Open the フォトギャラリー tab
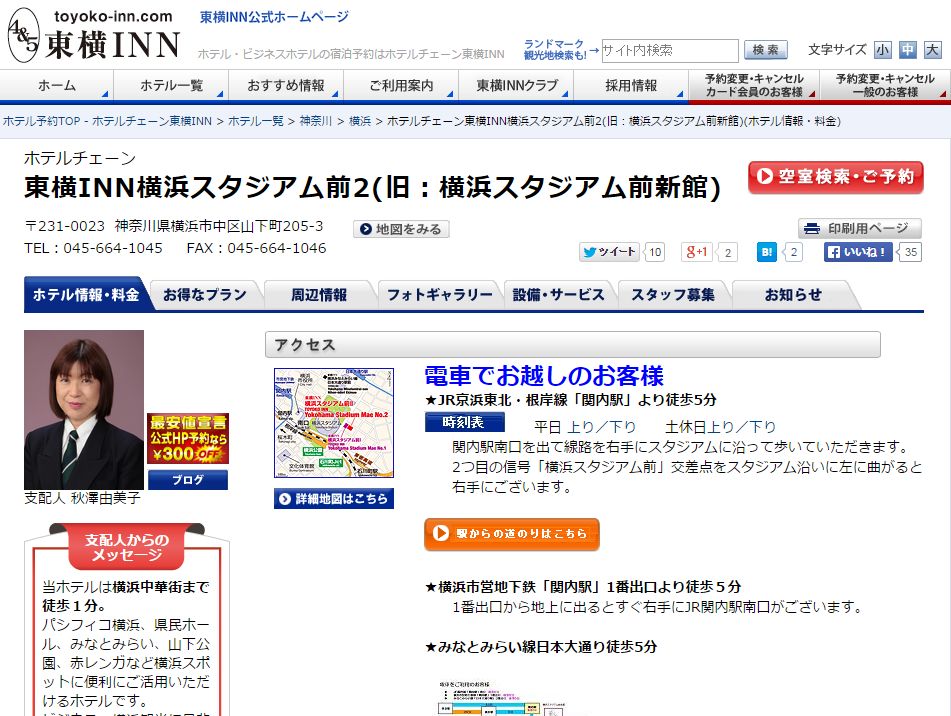The image size is (951, 716). (x=440, y=295)
